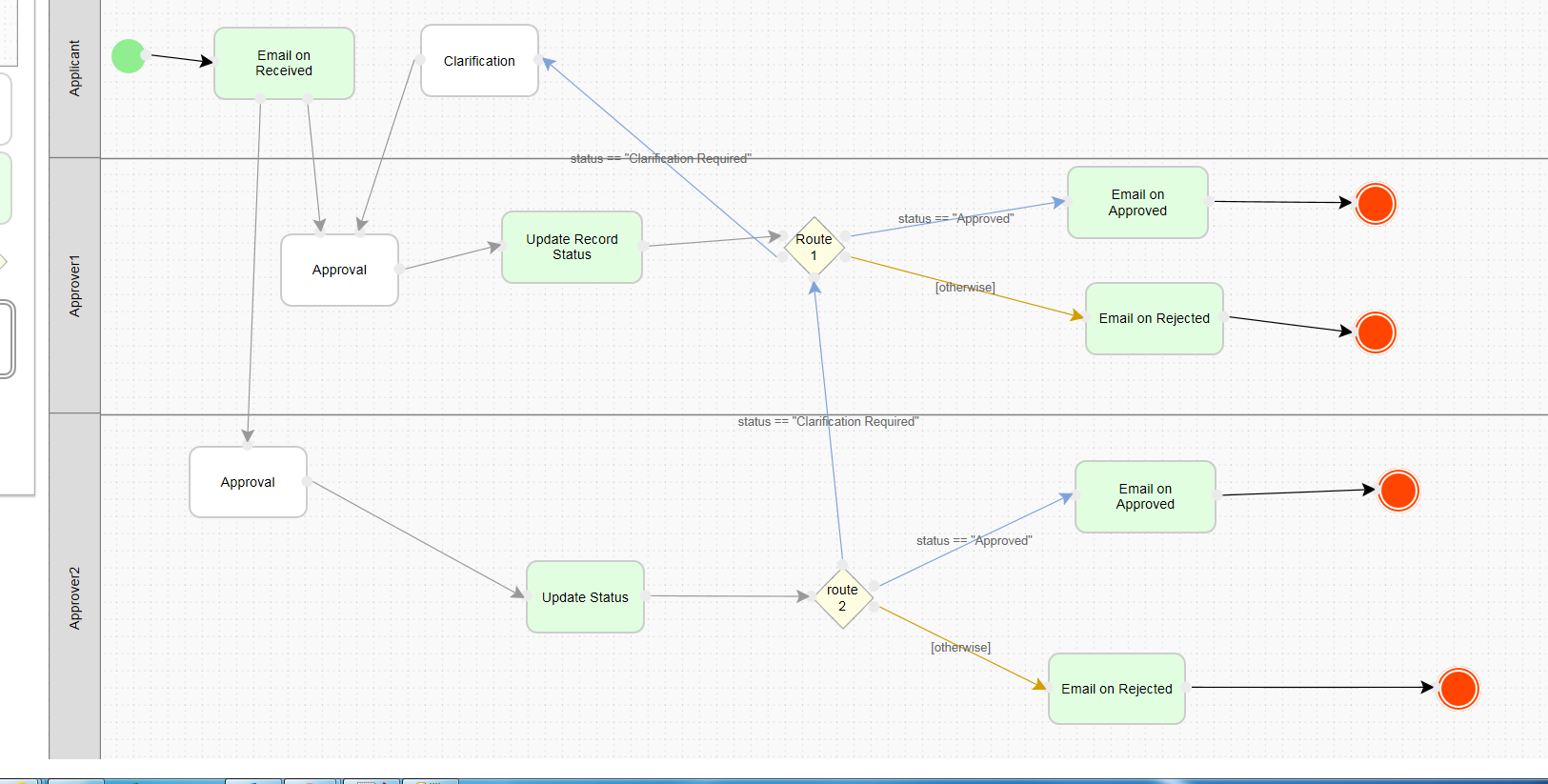The width and height of the screenshot is (1548, 784).
Task: Click end node after Approver1's Email on Rejected
Action: click(x=1376, y=332)
